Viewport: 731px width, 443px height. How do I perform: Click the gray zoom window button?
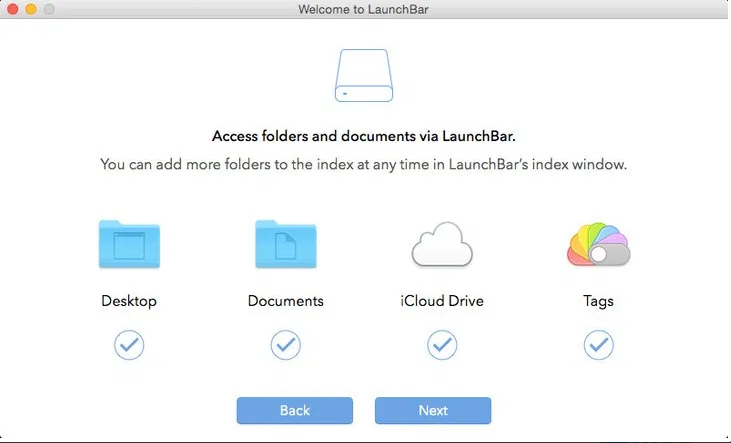pos(49,9)
